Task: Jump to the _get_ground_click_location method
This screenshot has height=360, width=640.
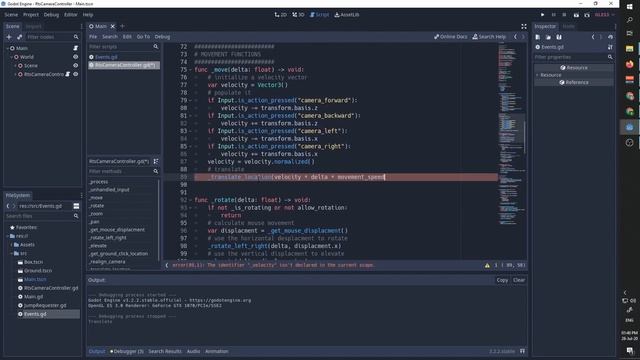Action: tap(119, 253)
